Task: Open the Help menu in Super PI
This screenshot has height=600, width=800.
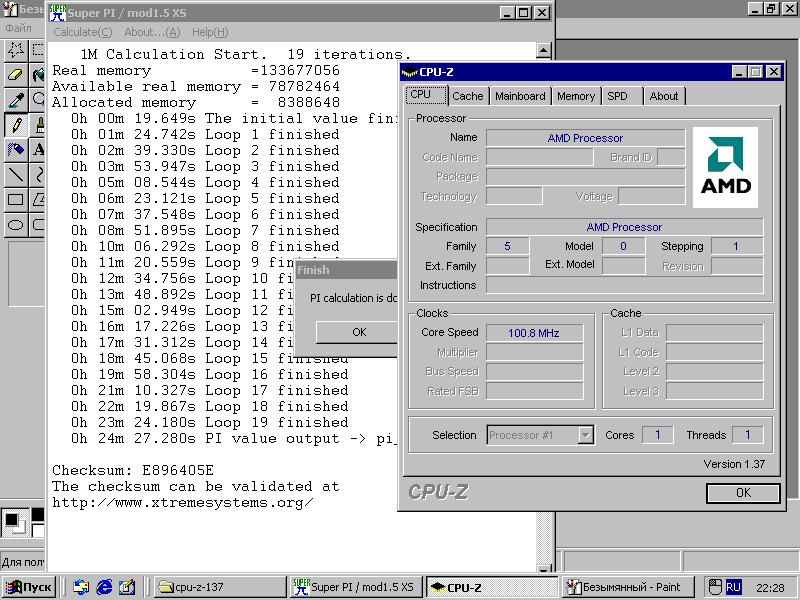Action: [210, 32]
